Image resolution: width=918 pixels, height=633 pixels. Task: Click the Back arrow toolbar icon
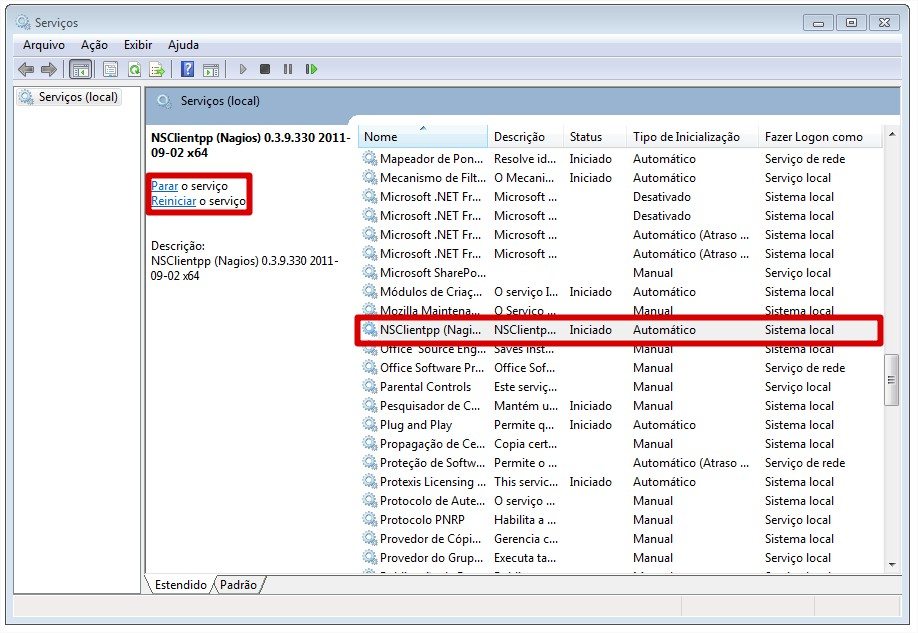pyautogui.click(x=26, y=69)
